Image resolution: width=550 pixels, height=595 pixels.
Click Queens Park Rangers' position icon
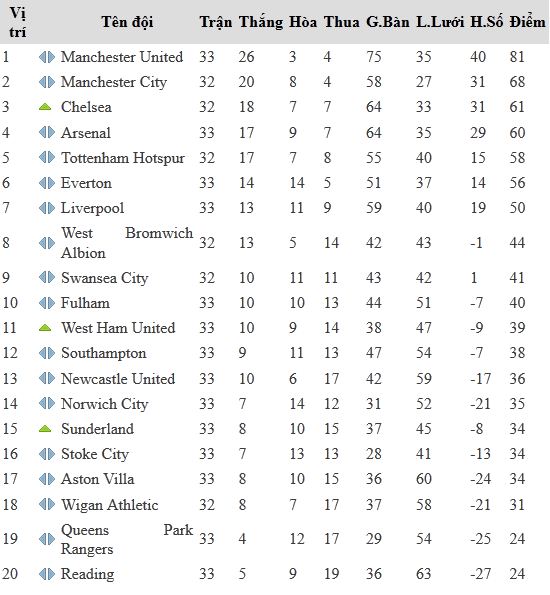pos(47,539)
